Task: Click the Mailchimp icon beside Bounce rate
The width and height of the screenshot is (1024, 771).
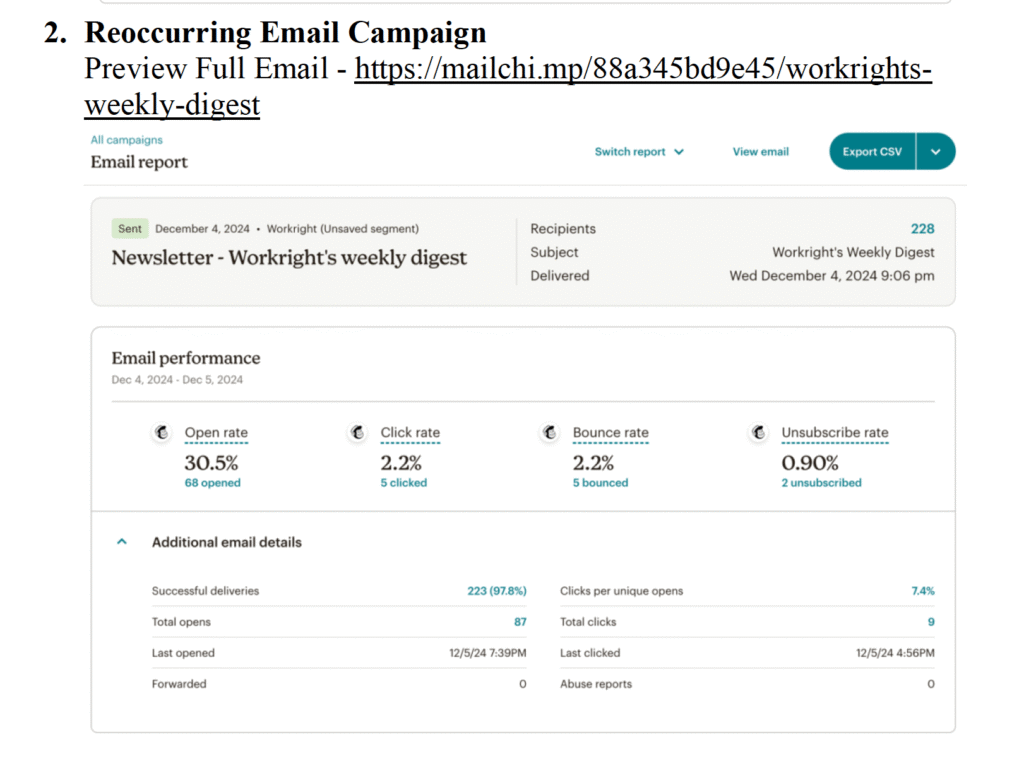Action: point(549,433)
